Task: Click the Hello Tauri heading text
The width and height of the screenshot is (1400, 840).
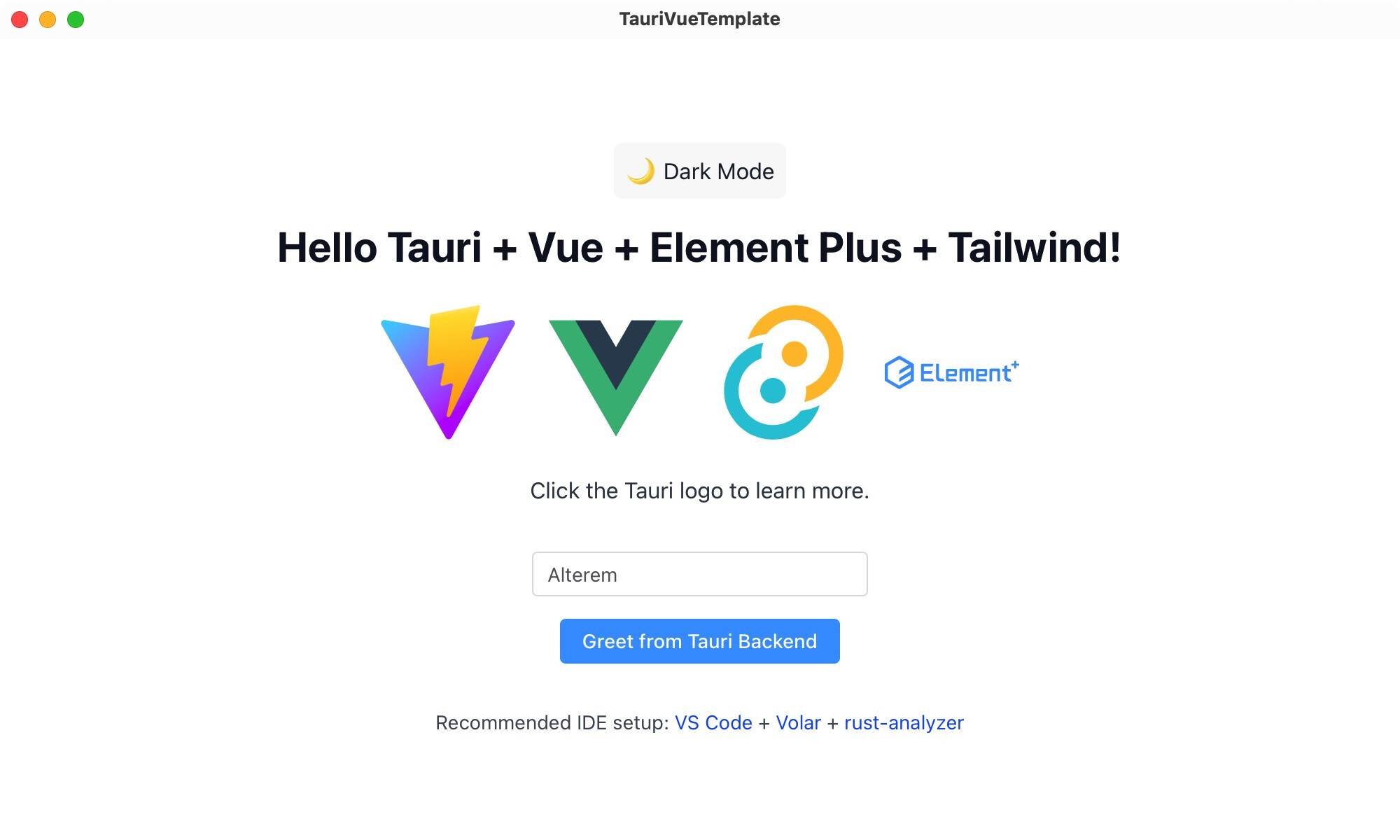Action: 700,248
